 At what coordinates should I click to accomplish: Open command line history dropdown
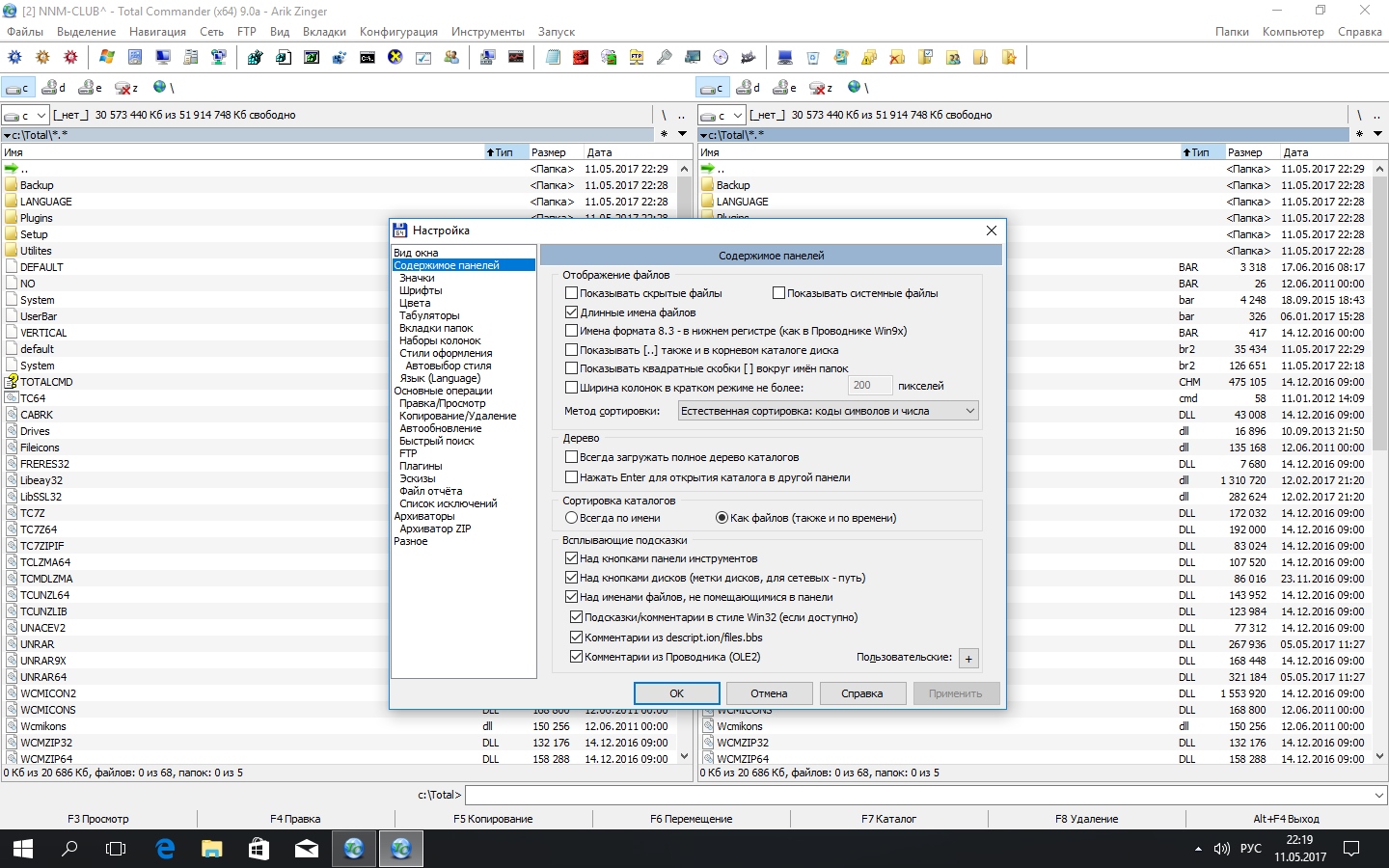tap(1378, 796)
